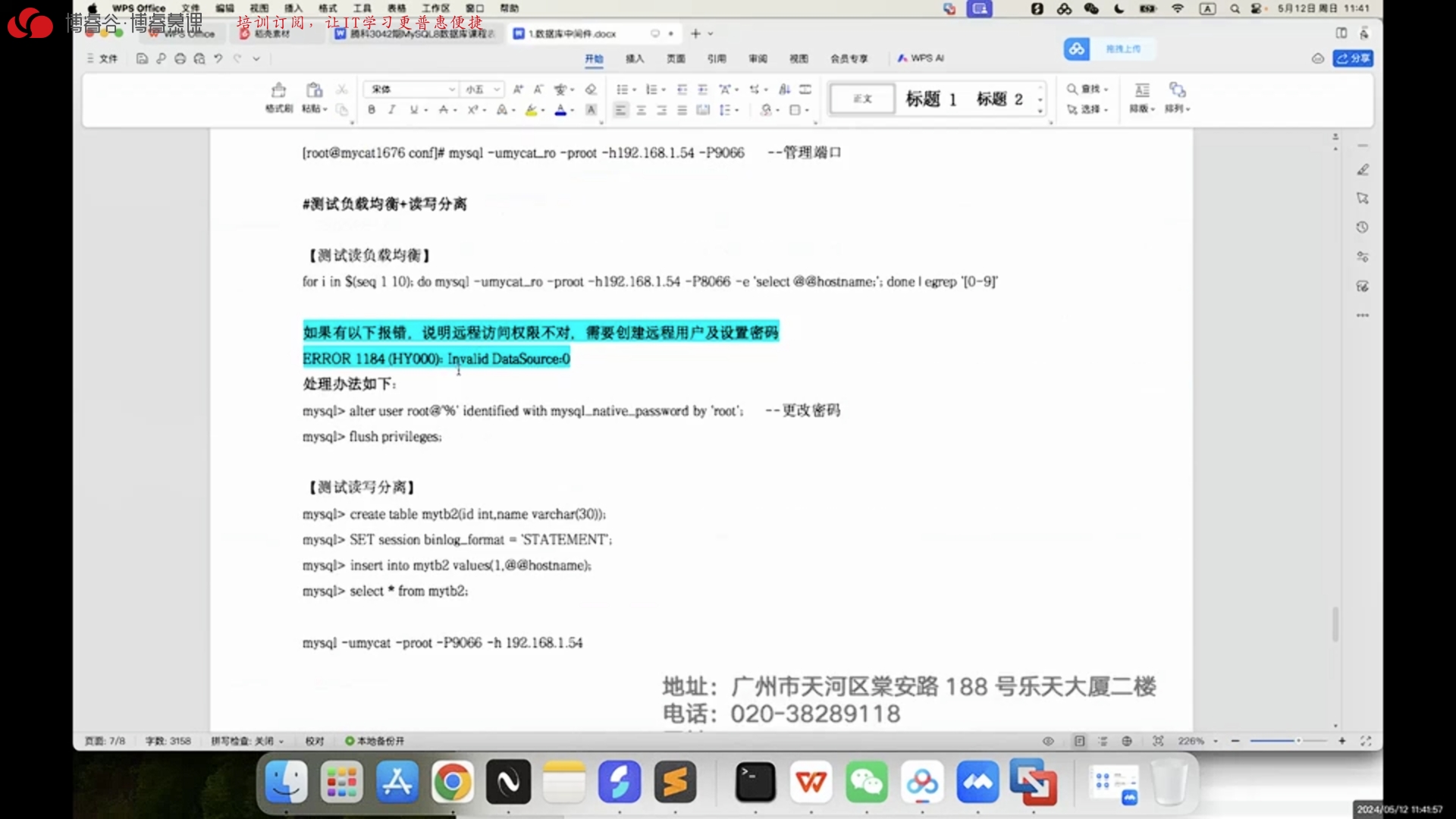This screenshot has width=1456, height=819.
Task: Click the Increase Font Size icon
Action: click(x=519, y=89)
